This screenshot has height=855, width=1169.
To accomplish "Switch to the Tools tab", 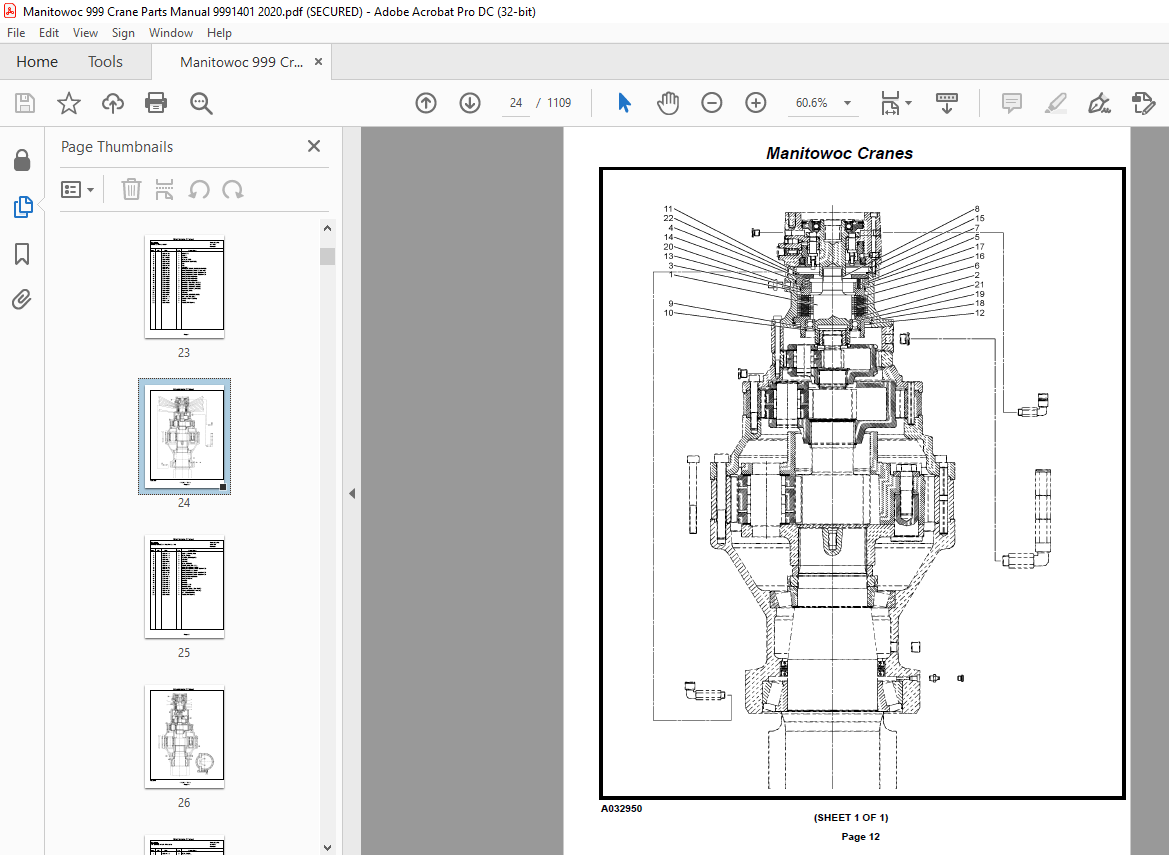I will (105, 62).
